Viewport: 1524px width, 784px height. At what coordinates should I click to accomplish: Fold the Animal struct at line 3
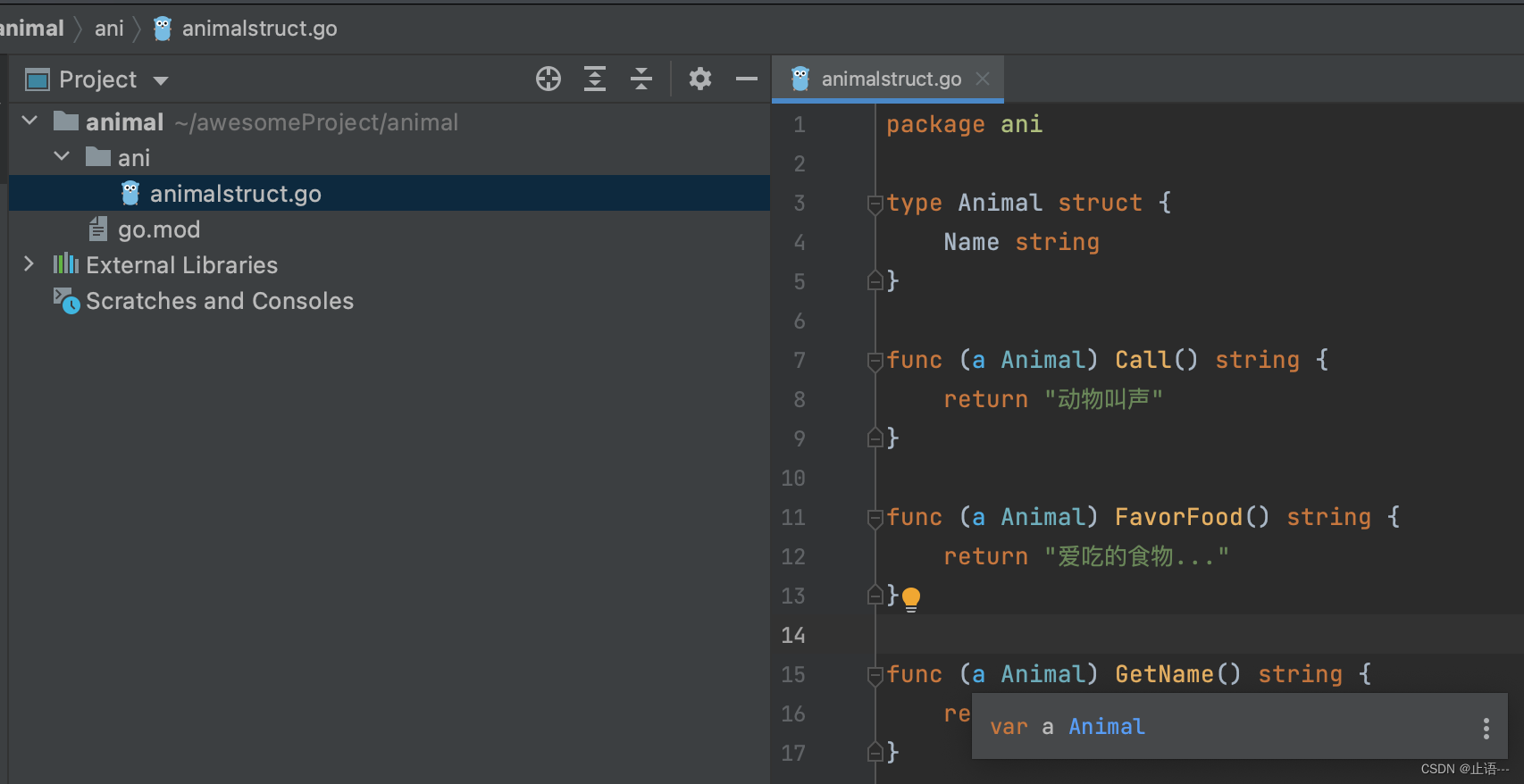[x=875, y=204]
